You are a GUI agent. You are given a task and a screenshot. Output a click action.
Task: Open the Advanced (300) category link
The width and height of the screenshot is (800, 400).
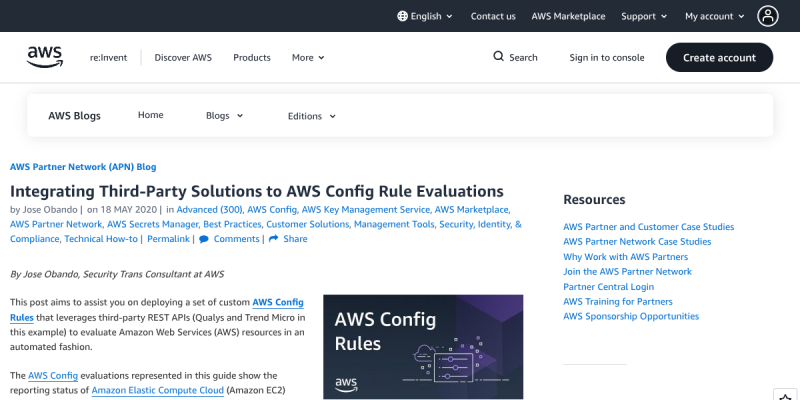pos(209,210)
